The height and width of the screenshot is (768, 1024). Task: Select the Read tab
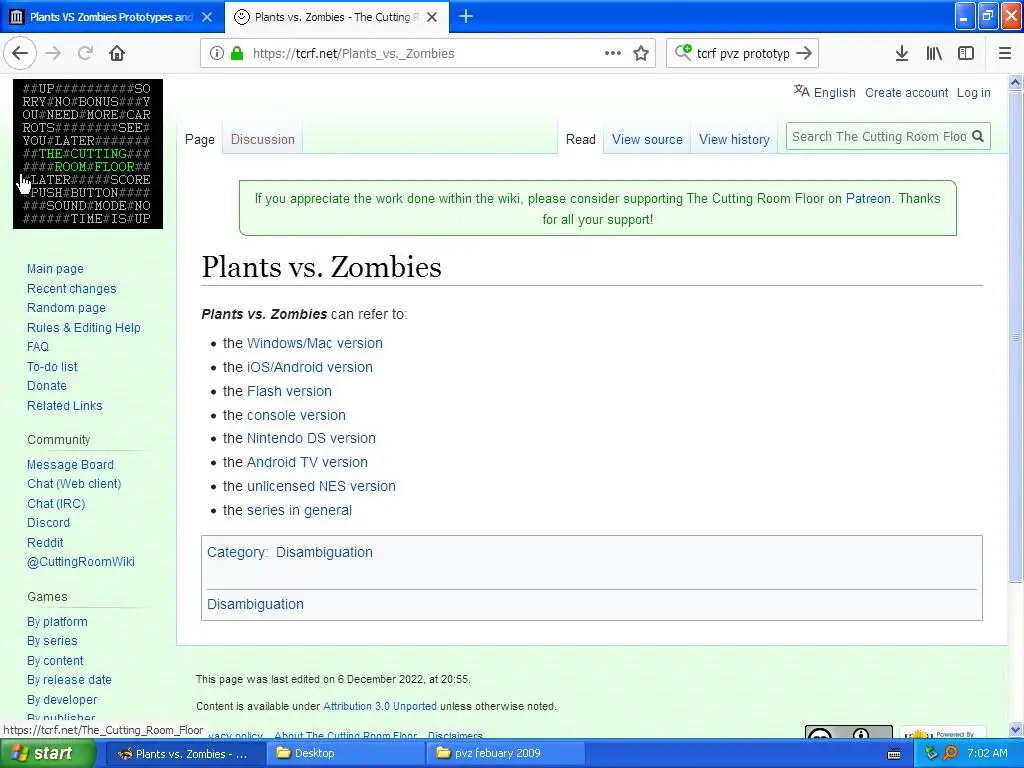tap(581, 139)
